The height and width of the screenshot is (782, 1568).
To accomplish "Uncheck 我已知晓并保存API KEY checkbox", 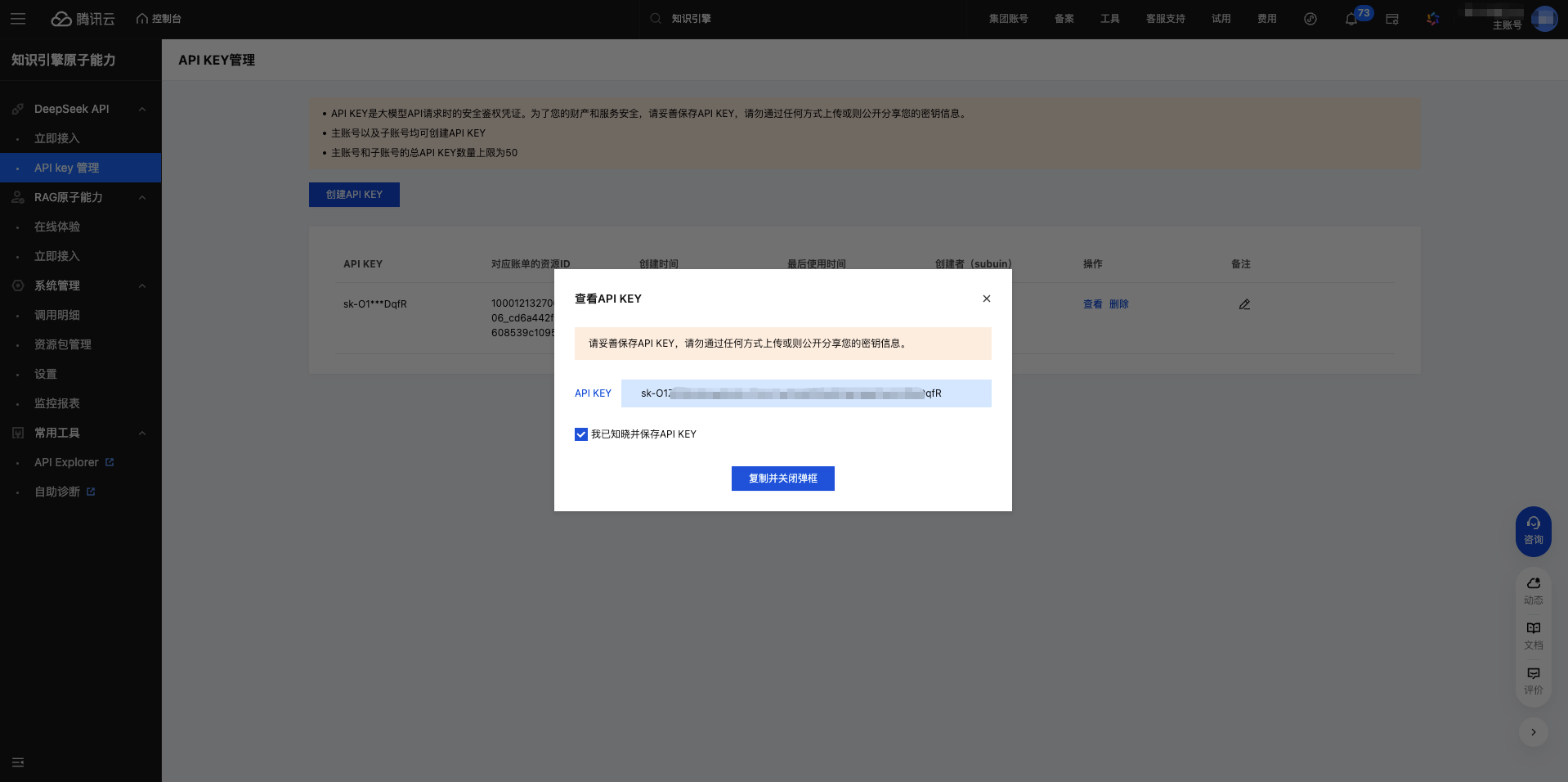I will (580, 434).
